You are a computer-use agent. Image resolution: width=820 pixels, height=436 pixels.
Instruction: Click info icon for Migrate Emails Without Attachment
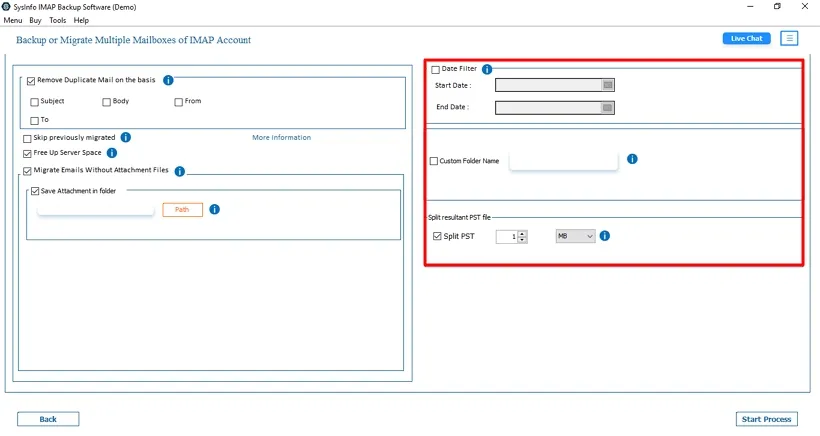coord(179,171)
